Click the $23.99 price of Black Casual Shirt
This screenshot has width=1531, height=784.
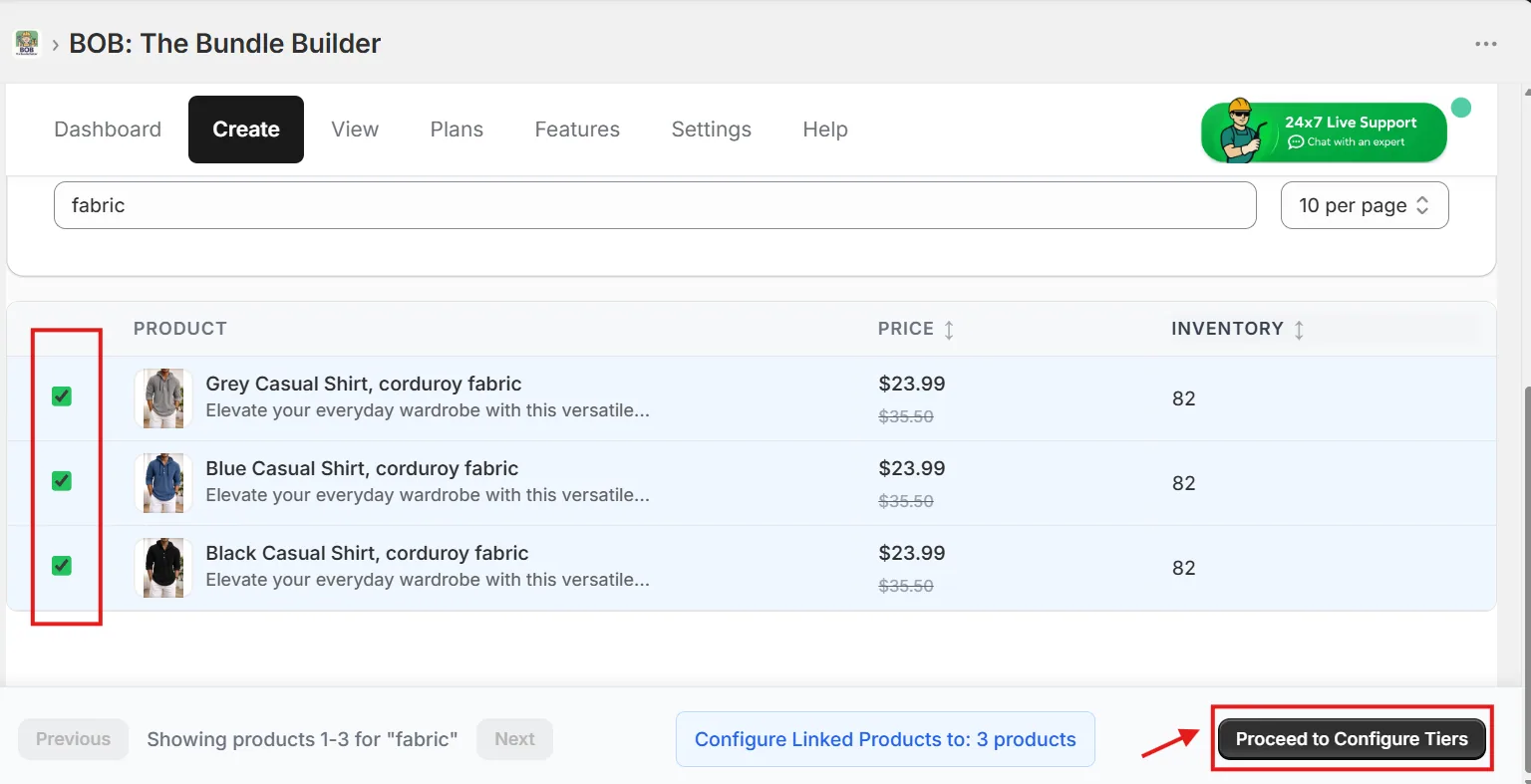tap(912, 553)
